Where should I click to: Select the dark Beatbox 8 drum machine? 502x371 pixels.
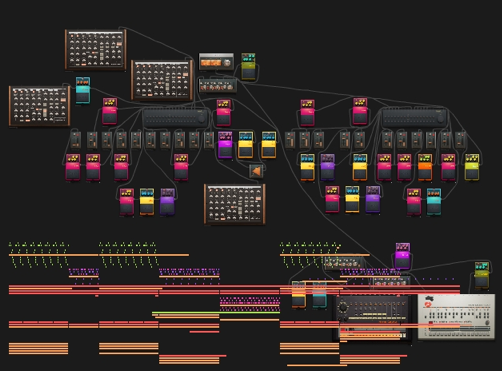[x=372, y=318]
